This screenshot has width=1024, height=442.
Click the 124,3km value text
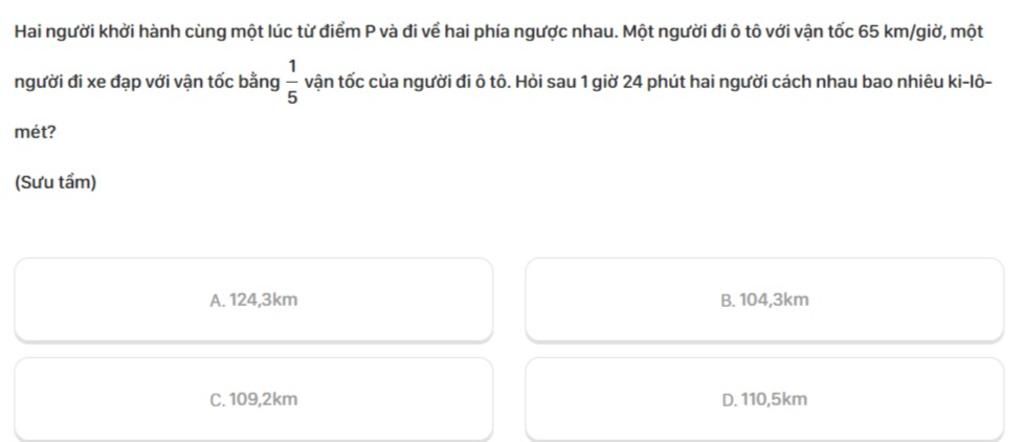tap(264, 300)
